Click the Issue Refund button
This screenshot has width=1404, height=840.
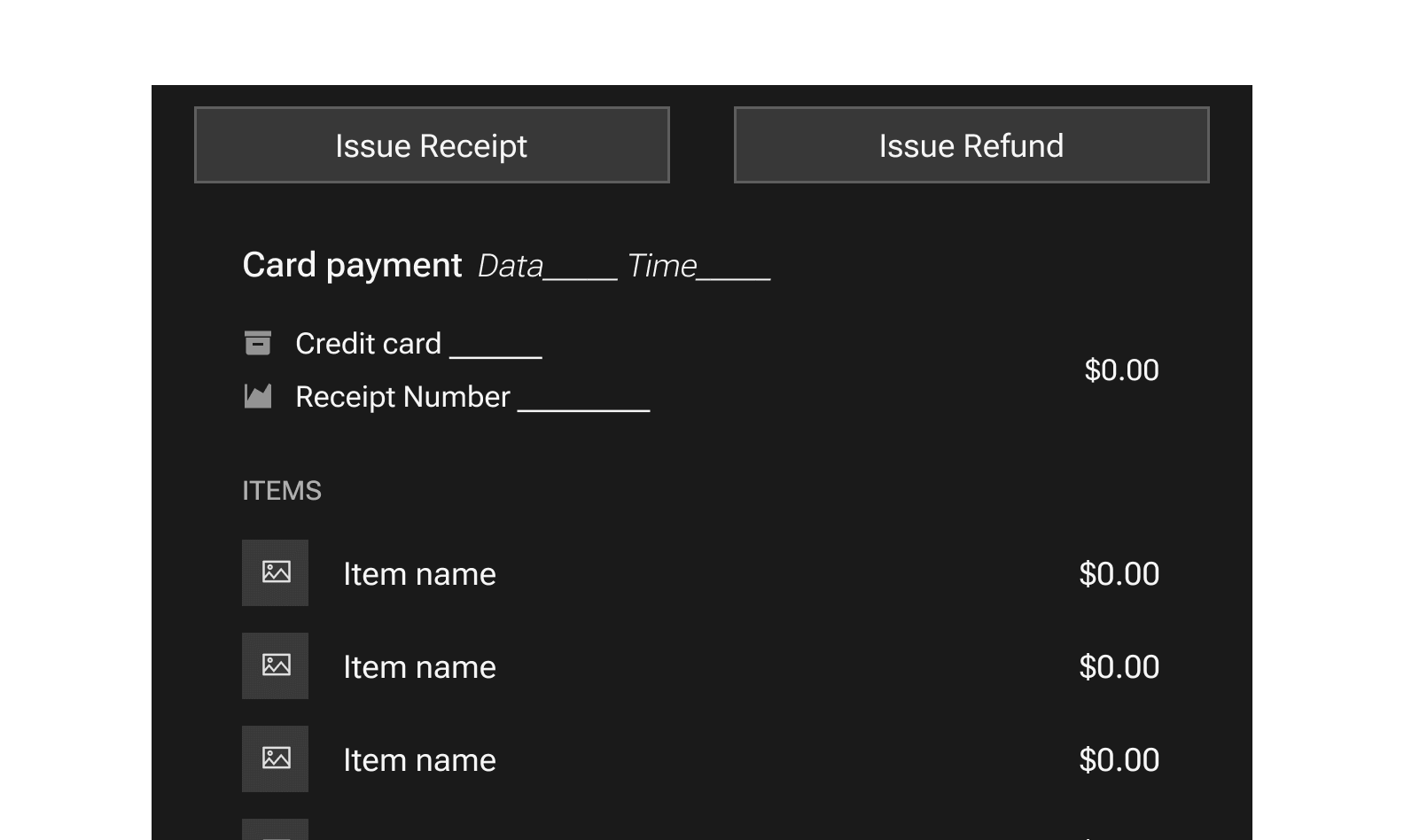point(971,145)
